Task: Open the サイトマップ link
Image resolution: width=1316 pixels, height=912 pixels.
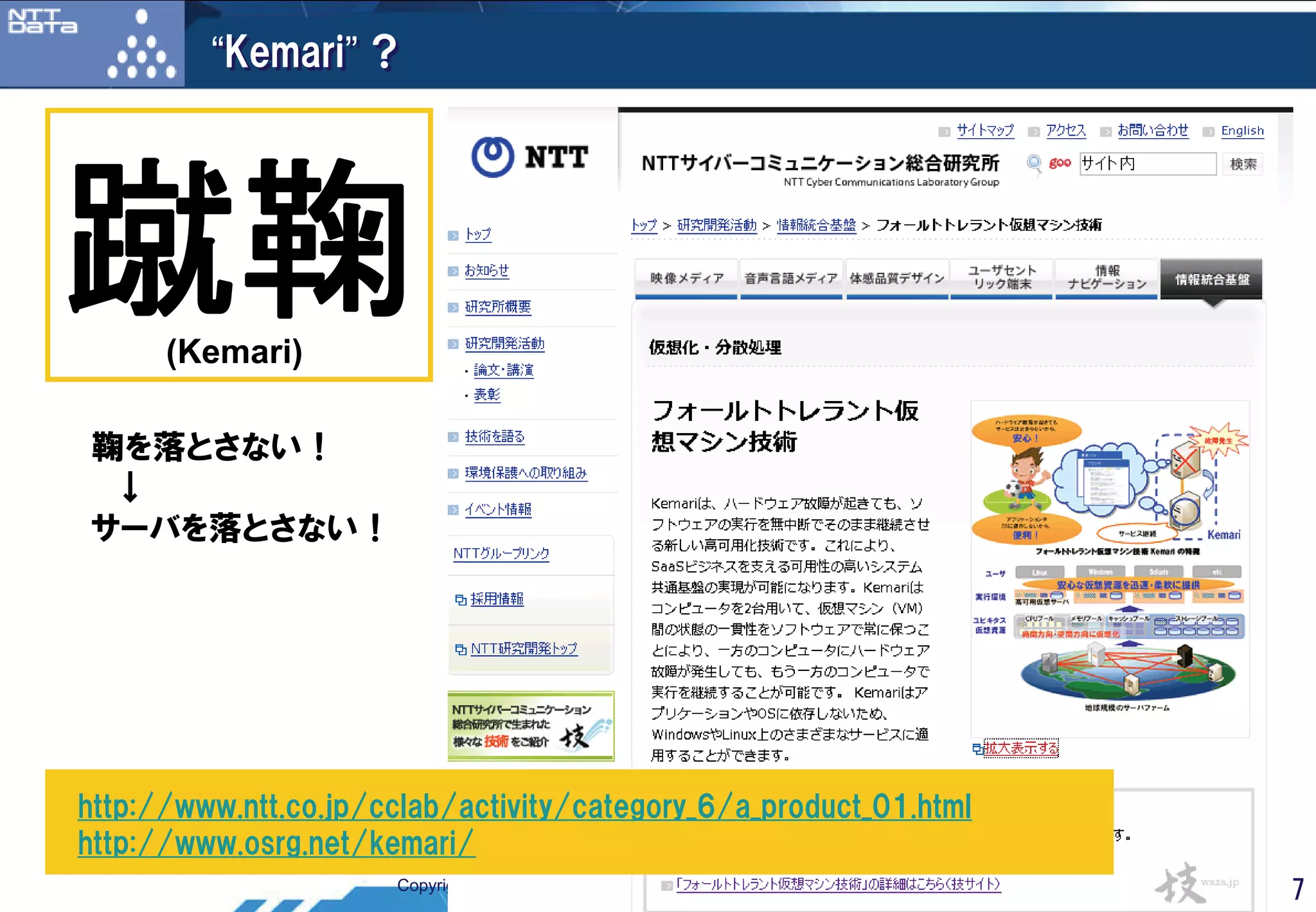Action: (x=985, y=130)
